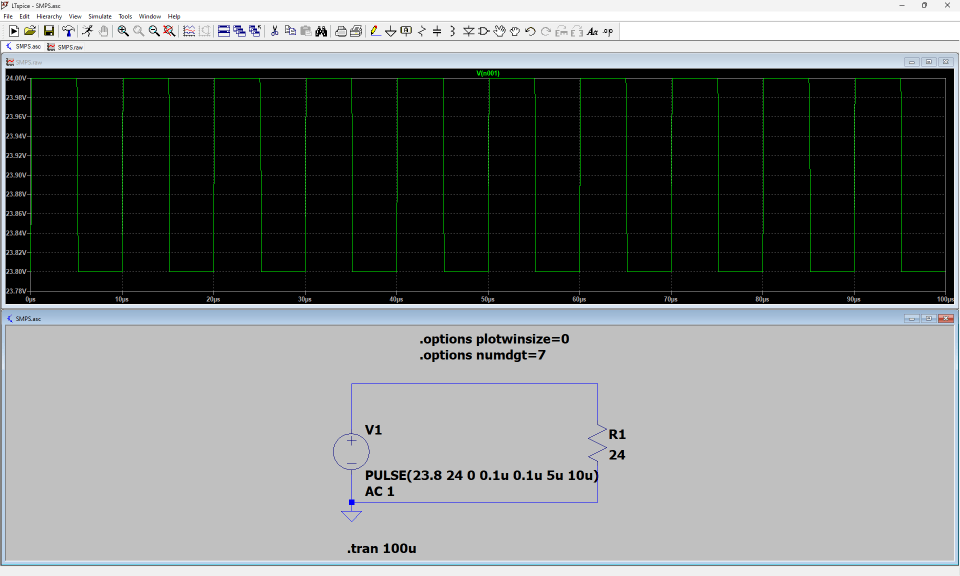Open the File menu
Screen dimensions: 960x576
point(8,17)
